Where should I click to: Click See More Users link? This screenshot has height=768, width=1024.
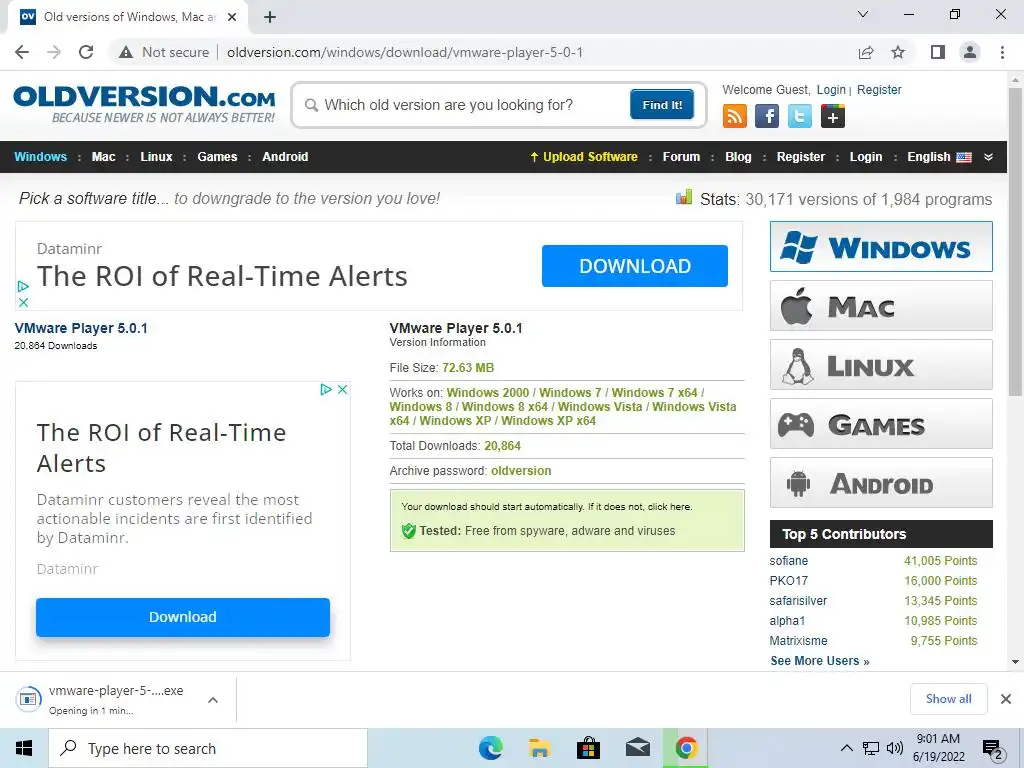coord(820,661)
